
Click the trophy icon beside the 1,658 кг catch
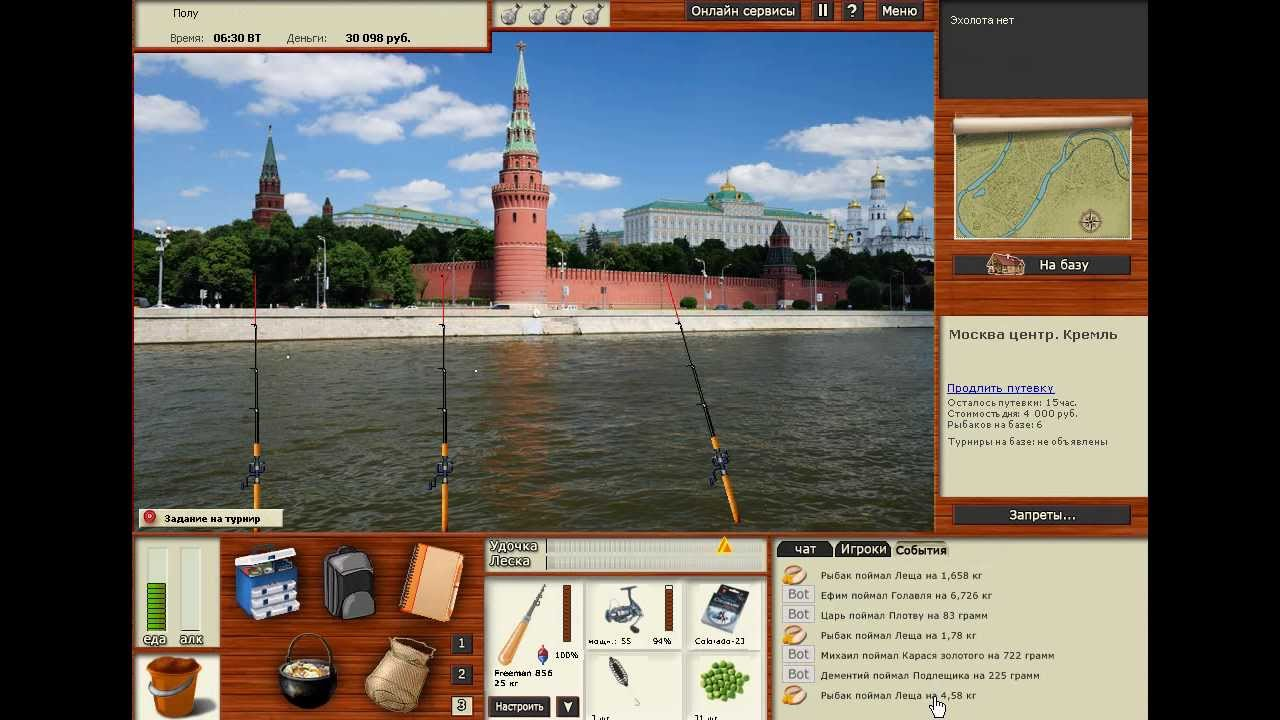(794, 575)
